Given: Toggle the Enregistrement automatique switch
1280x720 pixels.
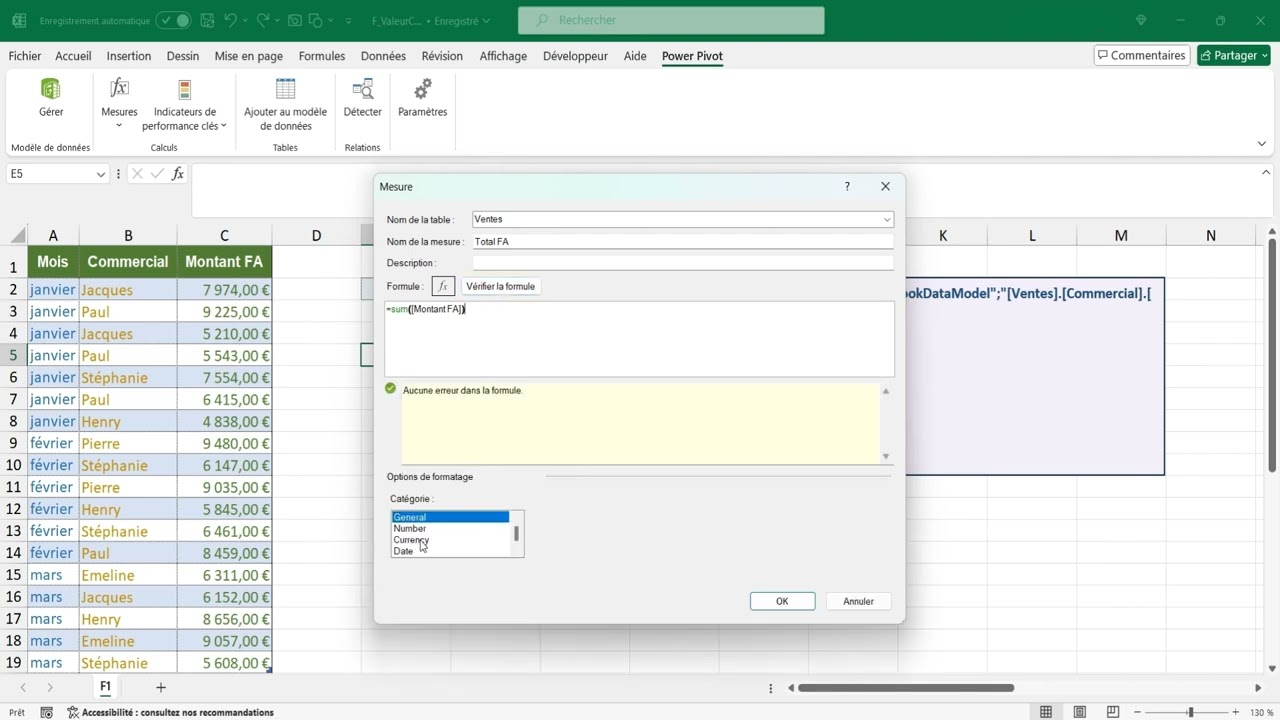Looking at the screenshot, I should (173, 20).
